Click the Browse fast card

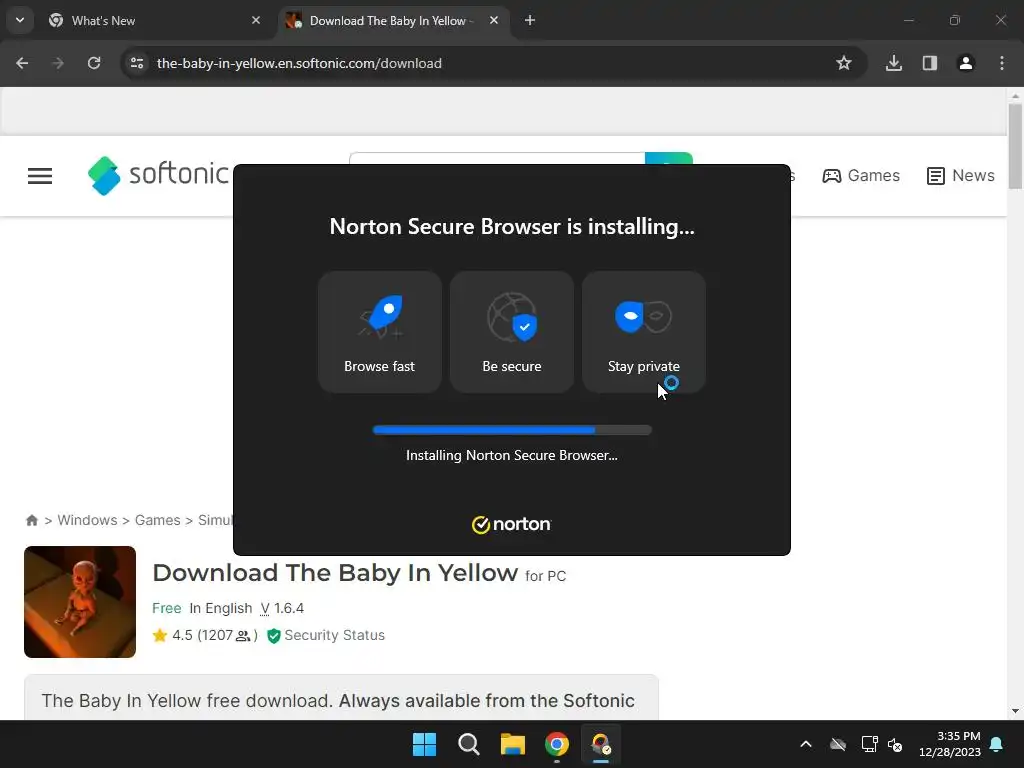point(379,332)
